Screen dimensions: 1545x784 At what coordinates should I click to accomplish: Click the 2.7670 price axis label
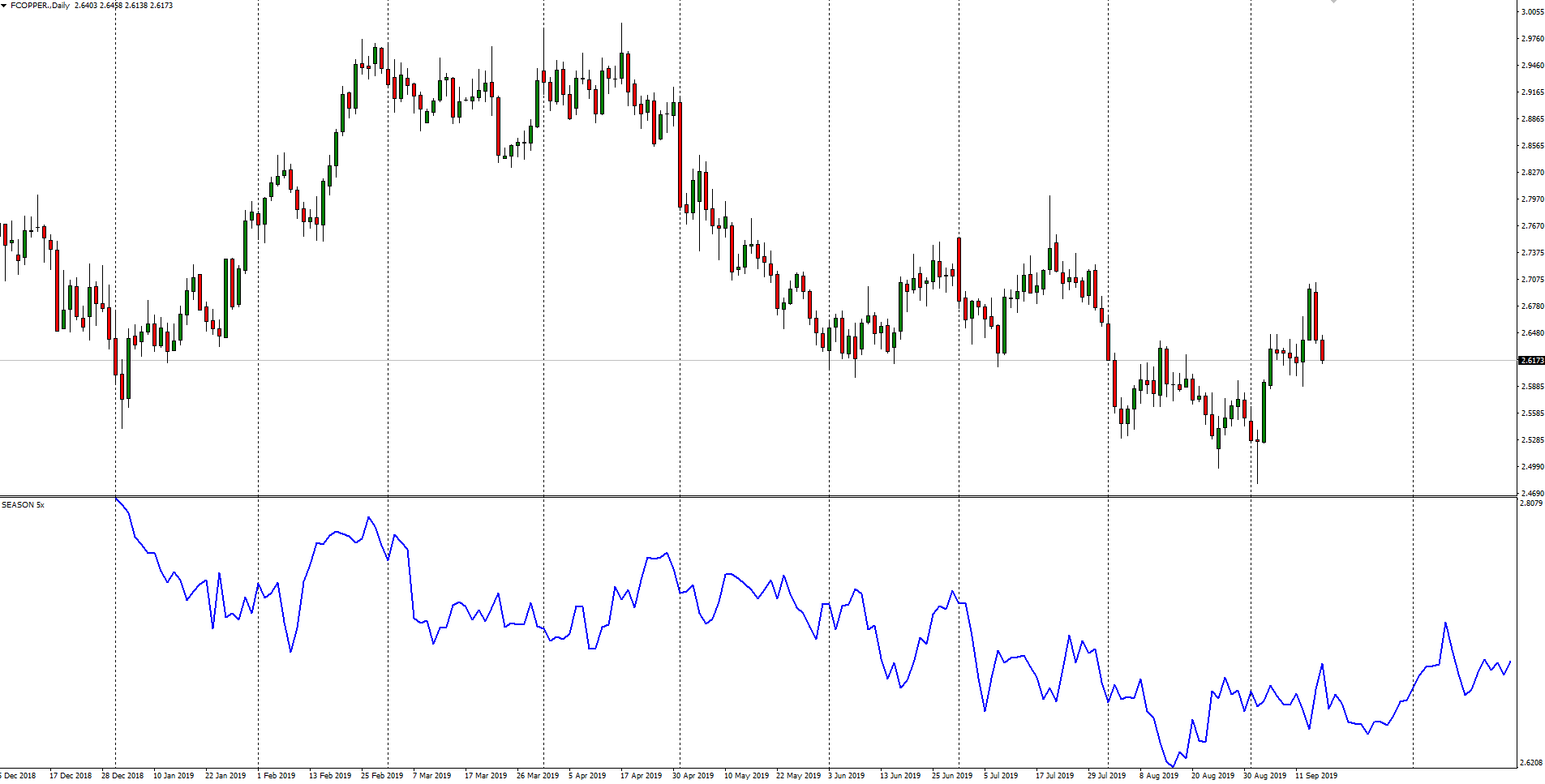click(1532, 226)
